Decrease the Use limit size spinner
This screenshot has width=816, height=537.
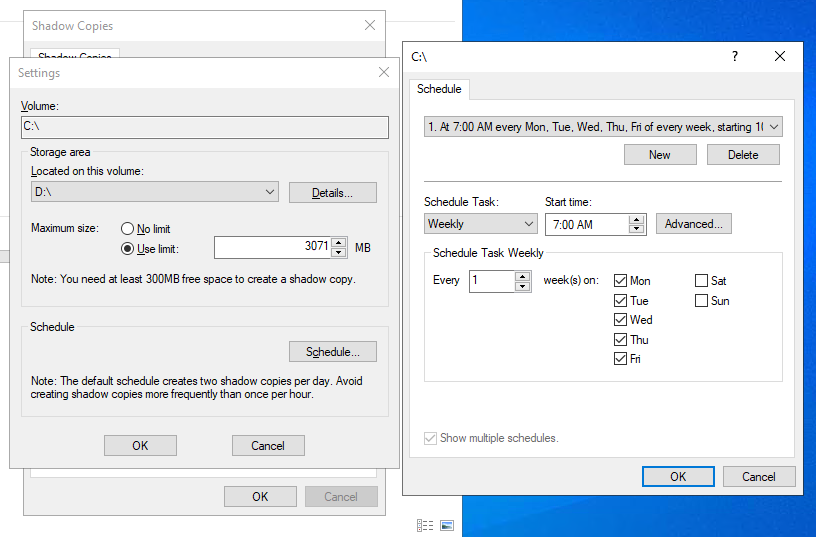pyautogui.click(x=339, y=252)
